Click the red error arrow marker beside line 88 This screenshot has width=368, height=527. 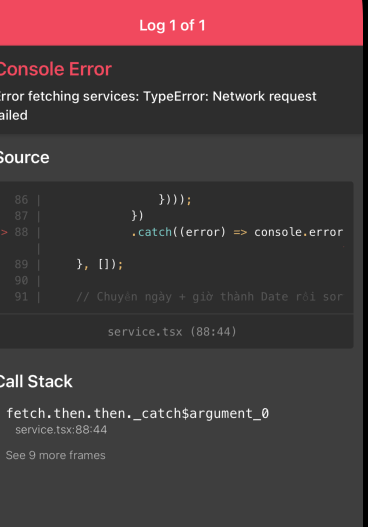click(x=4, y=232)
